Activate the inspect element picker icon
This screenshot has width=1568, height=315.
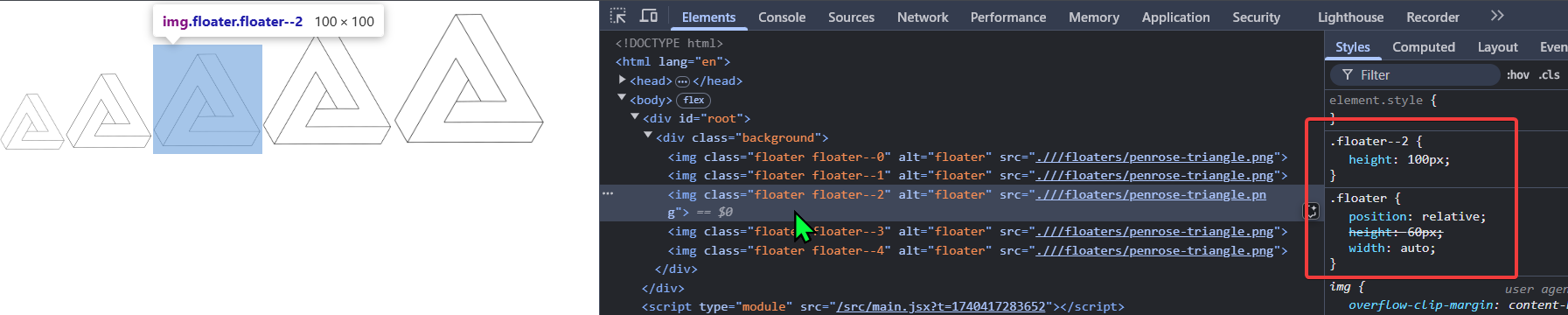click(618, 16)
